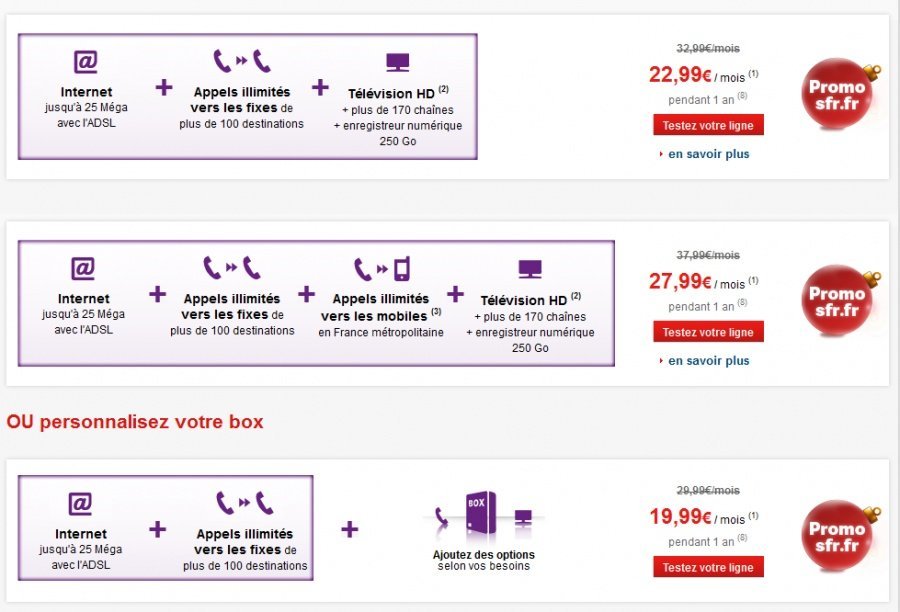Click the Télévision HD icon in second offer

530,268
